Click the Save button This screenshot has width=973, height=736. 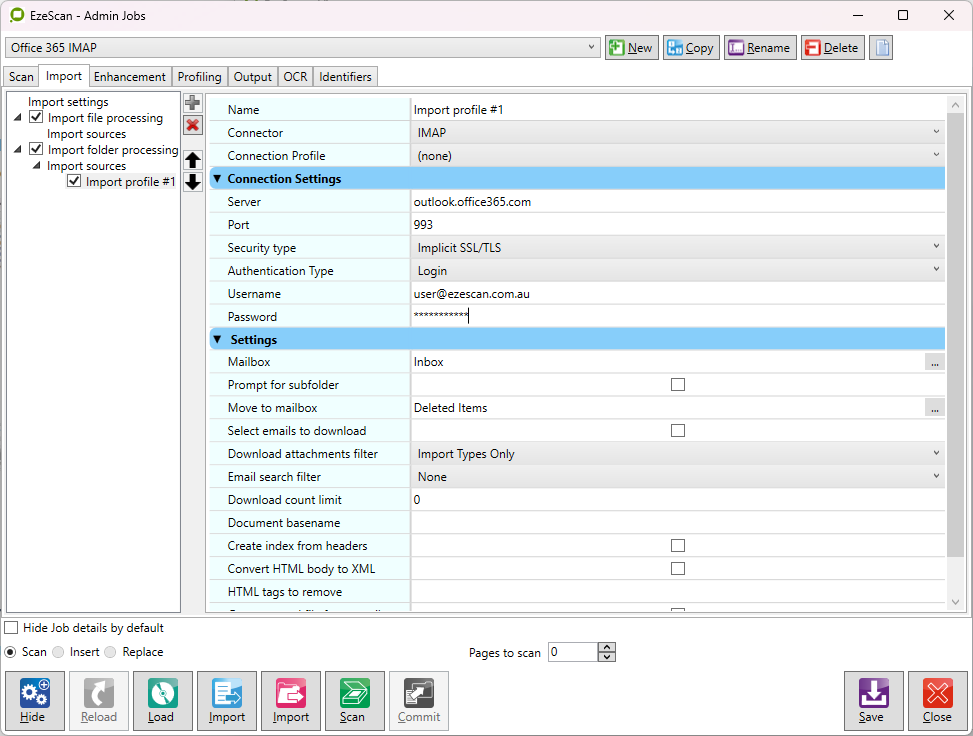pyautogui.click(x=872, y=700)
